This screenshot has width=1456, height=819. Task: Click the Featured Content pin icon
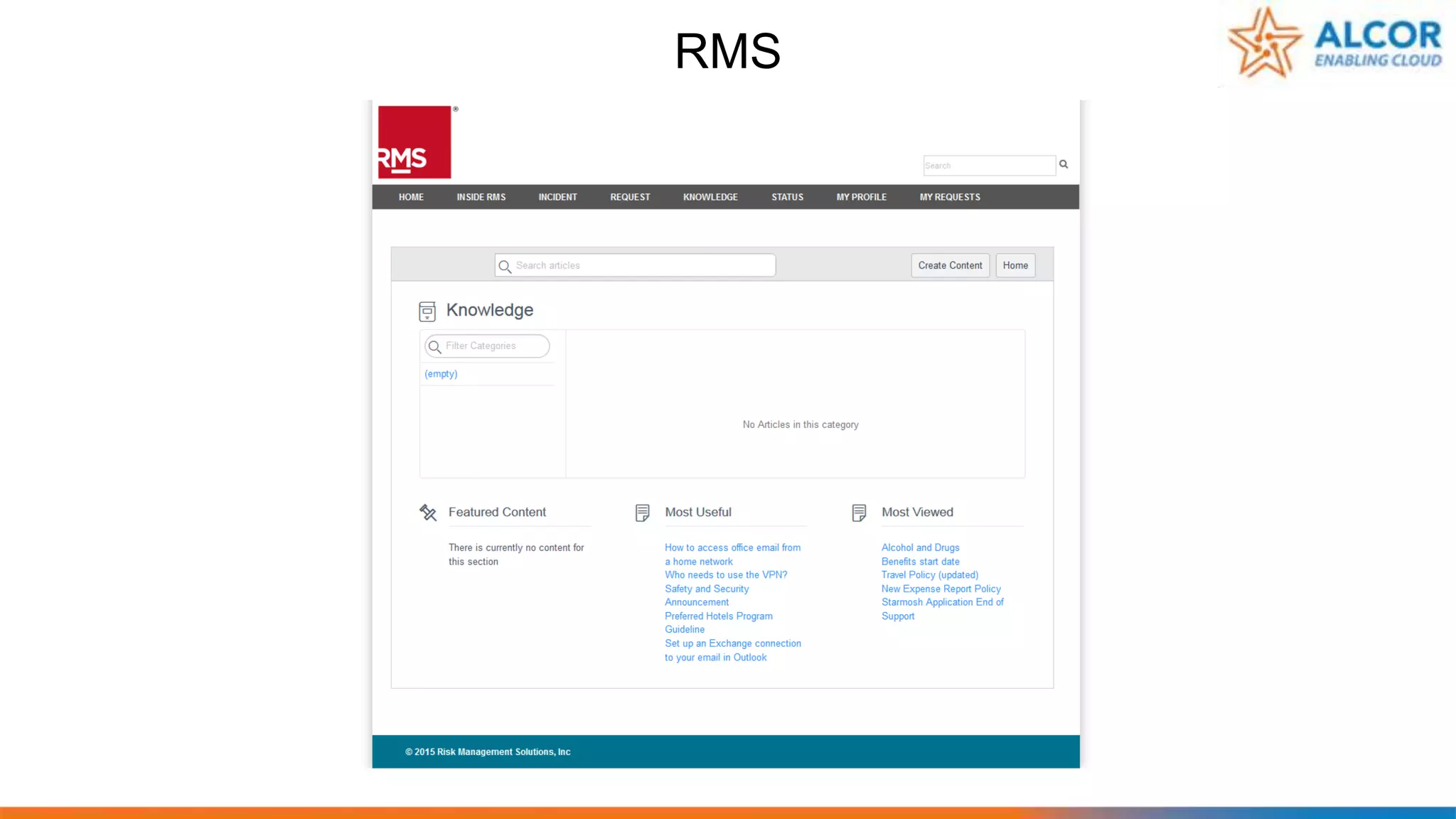click(x=428, y=513)
